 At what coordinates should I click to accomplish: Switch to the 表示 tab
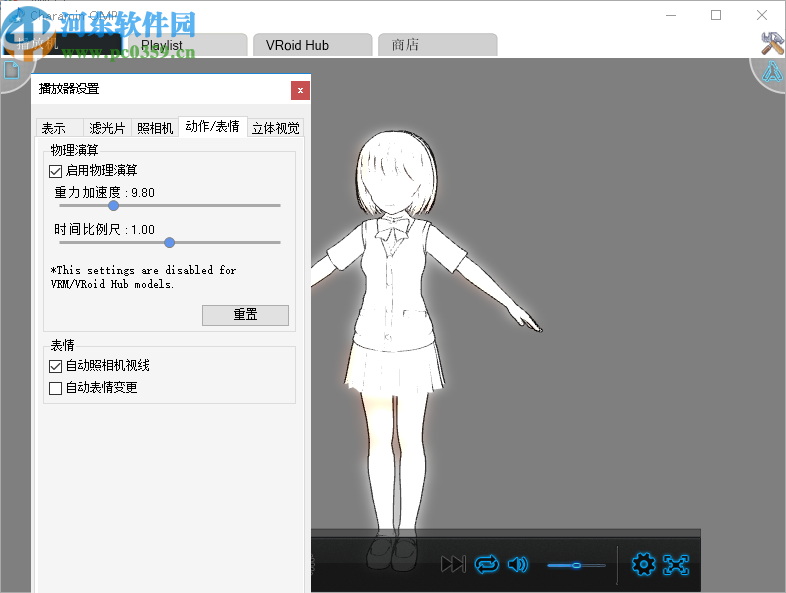pyautogui.click(x=60, y=128)
